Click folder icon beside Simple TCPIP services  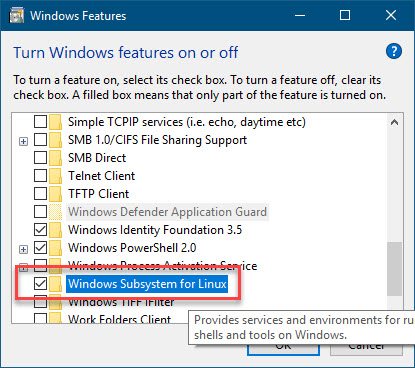pos(55,122)
